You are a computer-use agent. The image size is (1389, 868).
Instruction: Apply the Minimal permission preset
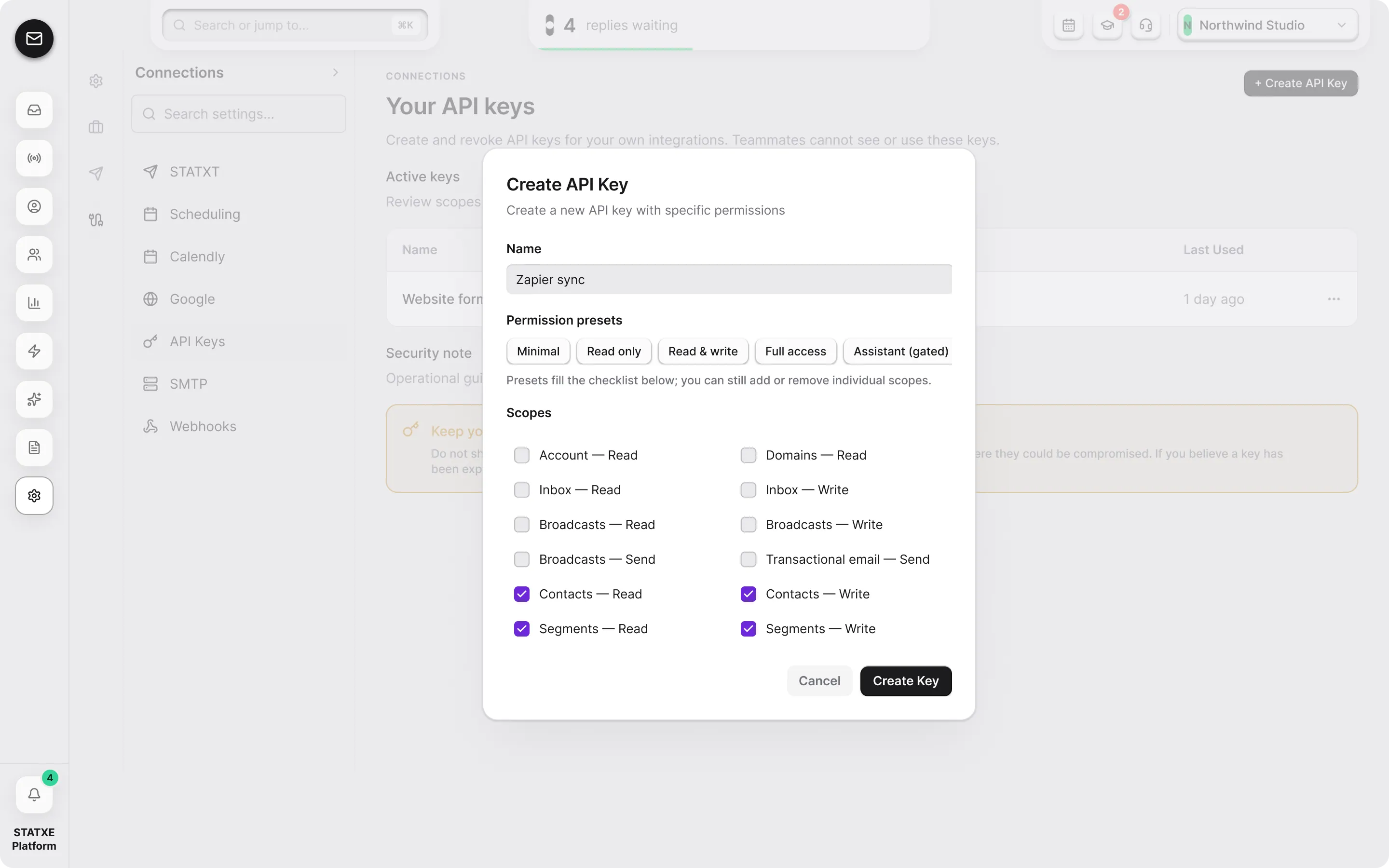click(x=538, y=352)
